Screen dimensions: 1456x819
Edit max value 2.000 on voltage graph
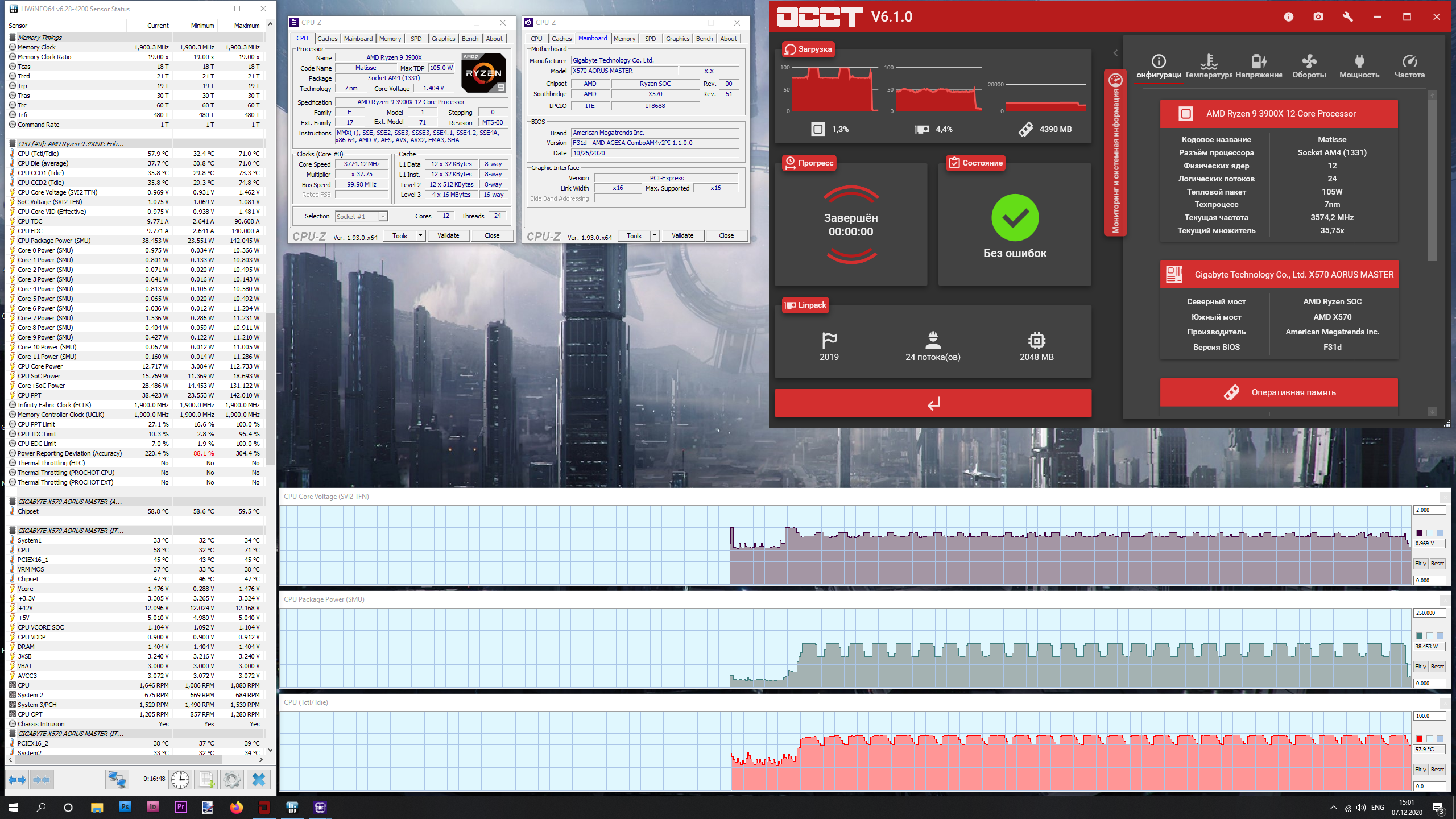point(1429,510)
